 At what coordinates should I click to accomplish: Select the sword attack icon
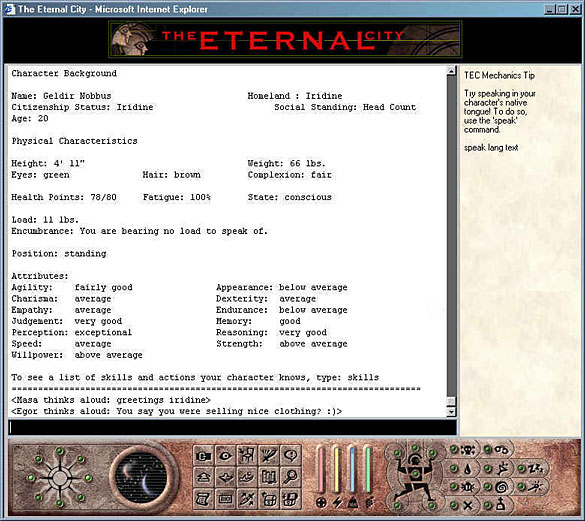pyautogui.click(x=269, y=456)
